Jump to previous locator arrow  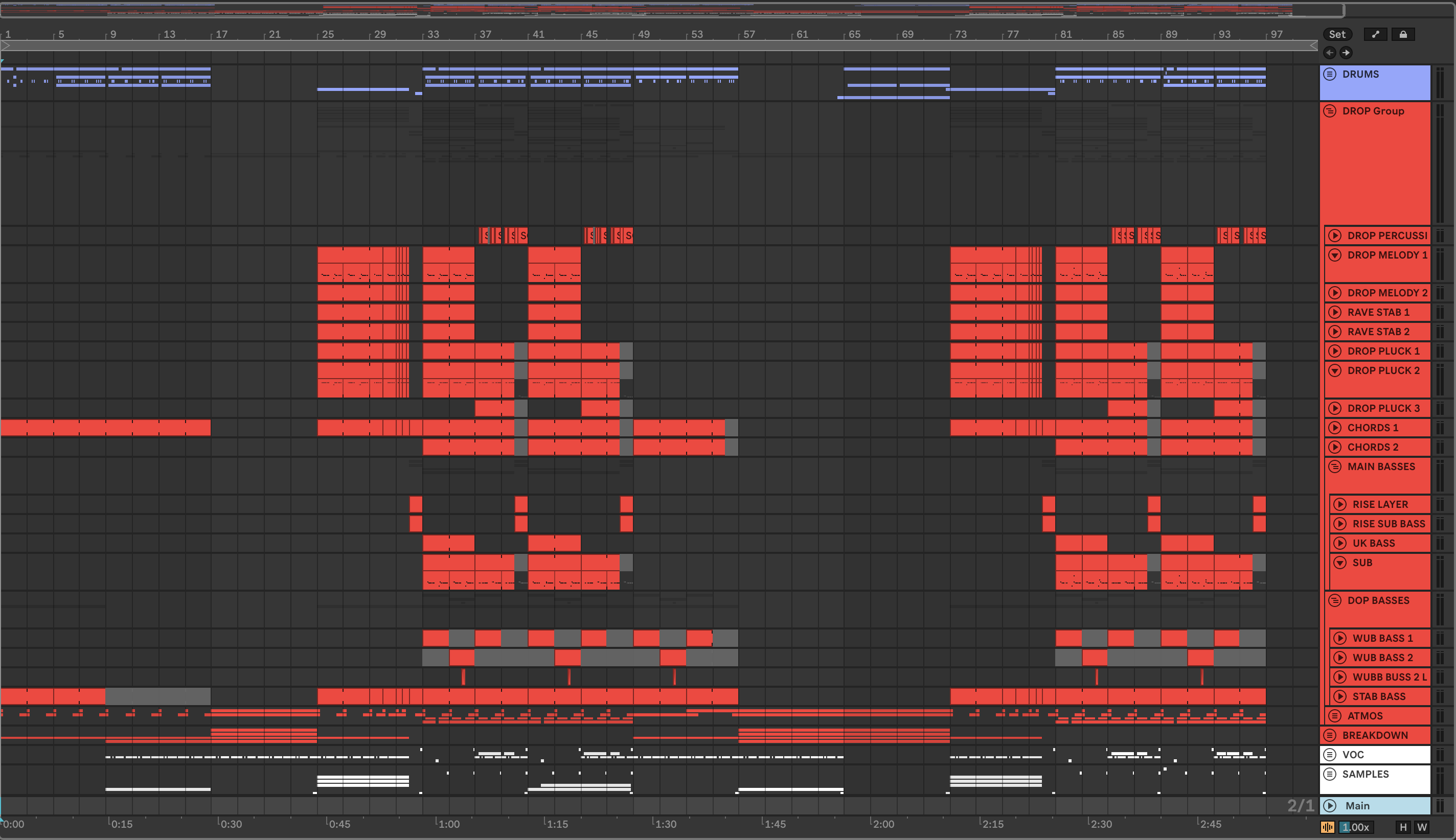coord(1330,53)
